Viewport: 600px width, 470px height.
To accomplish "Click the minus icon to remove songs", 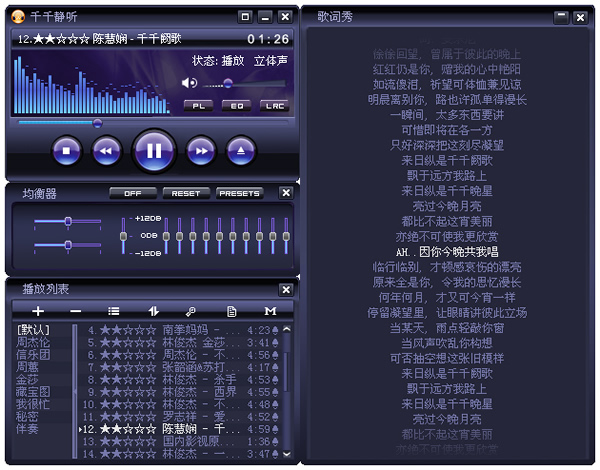I will 76,311.
